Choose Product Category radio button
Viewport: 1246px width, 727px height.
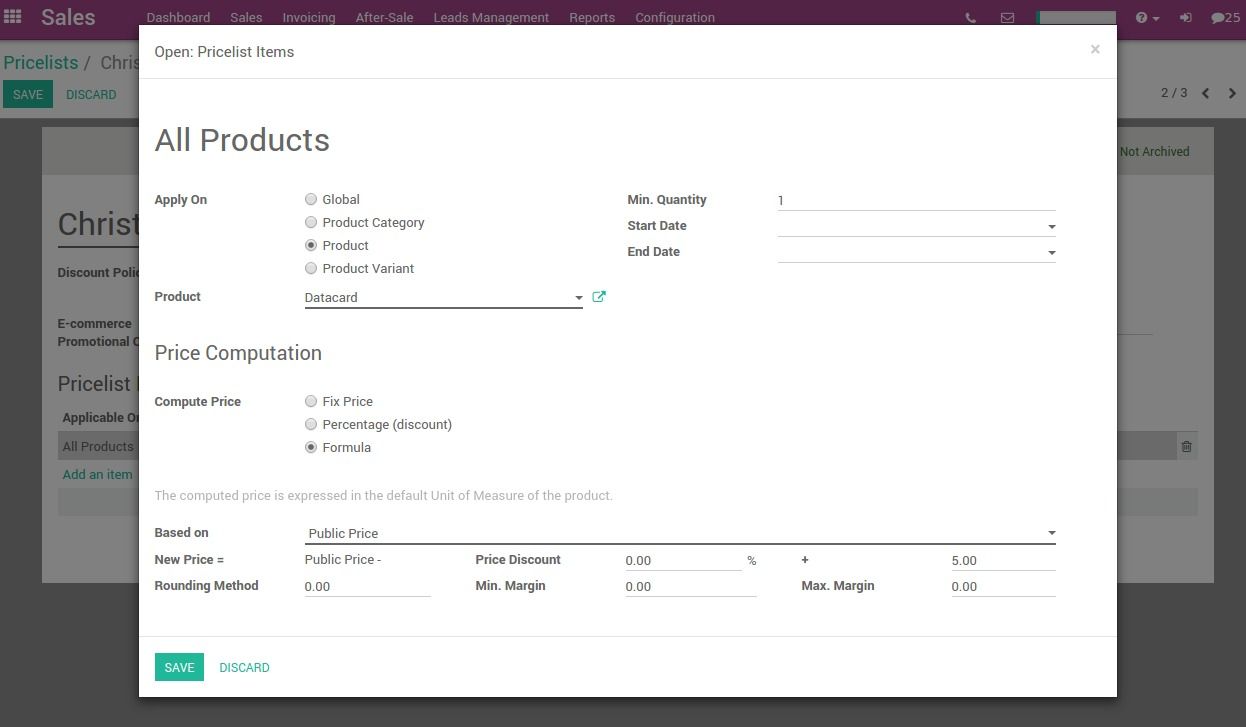pyautogui.click(x=311, y=222)
